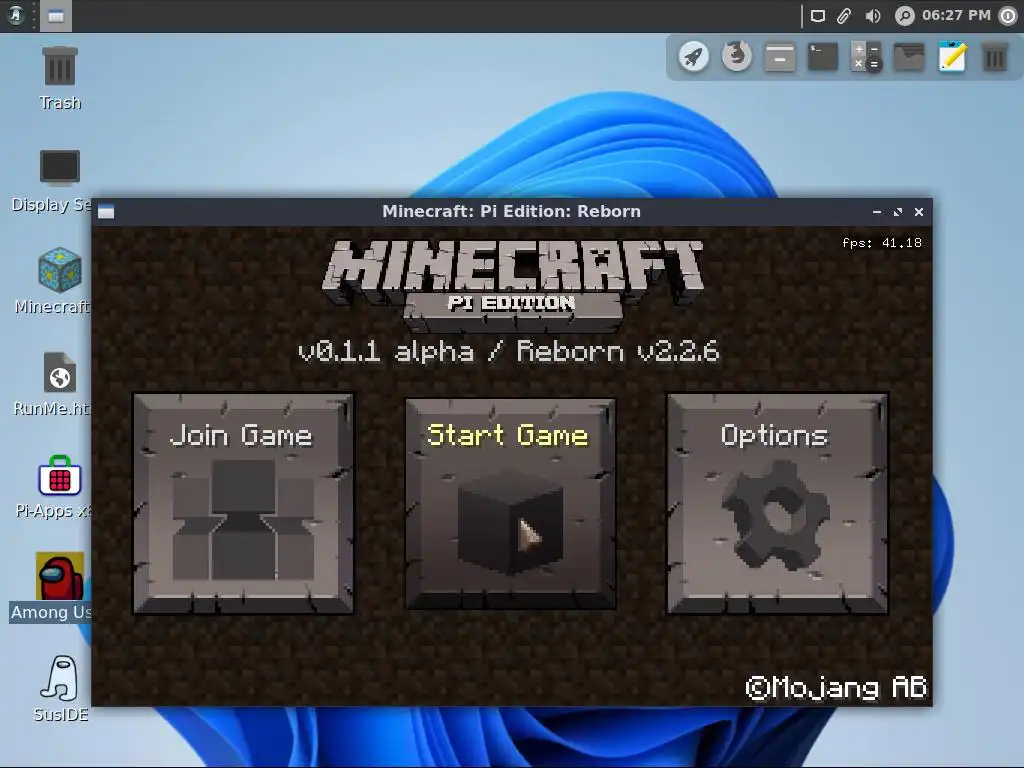Screen dimensions: 1024x768
Task: Open the SusIDE desktop shortcut
Action: click(60, 688)
